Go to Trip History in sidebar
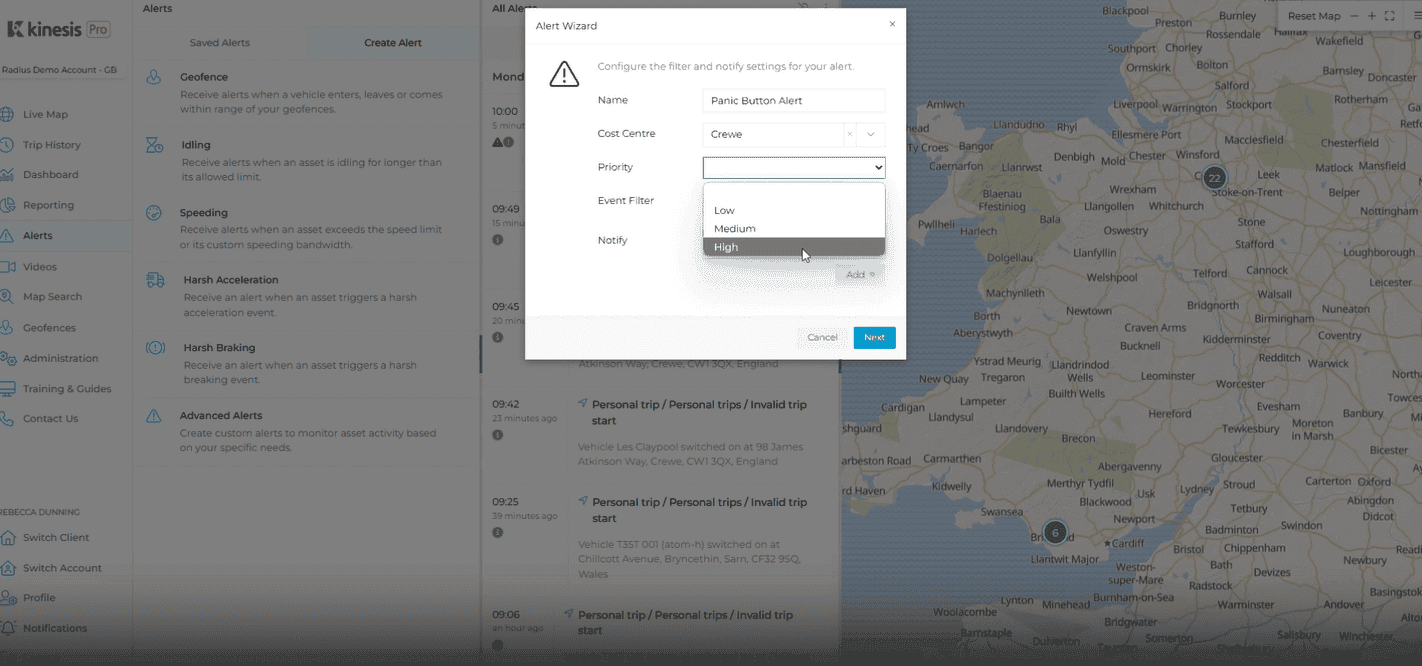This screenshot has height=666, width=1422. [51, 145]
